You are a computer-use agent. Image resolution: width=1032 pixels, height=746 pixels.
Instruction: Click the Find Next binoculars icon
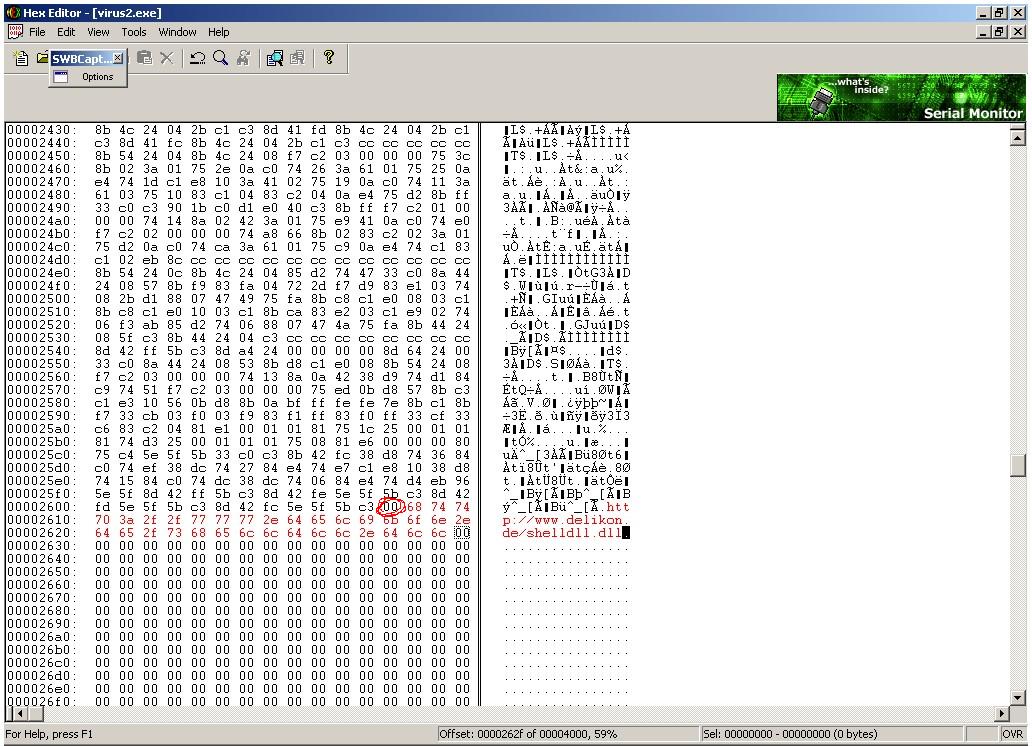pos(242,59)
